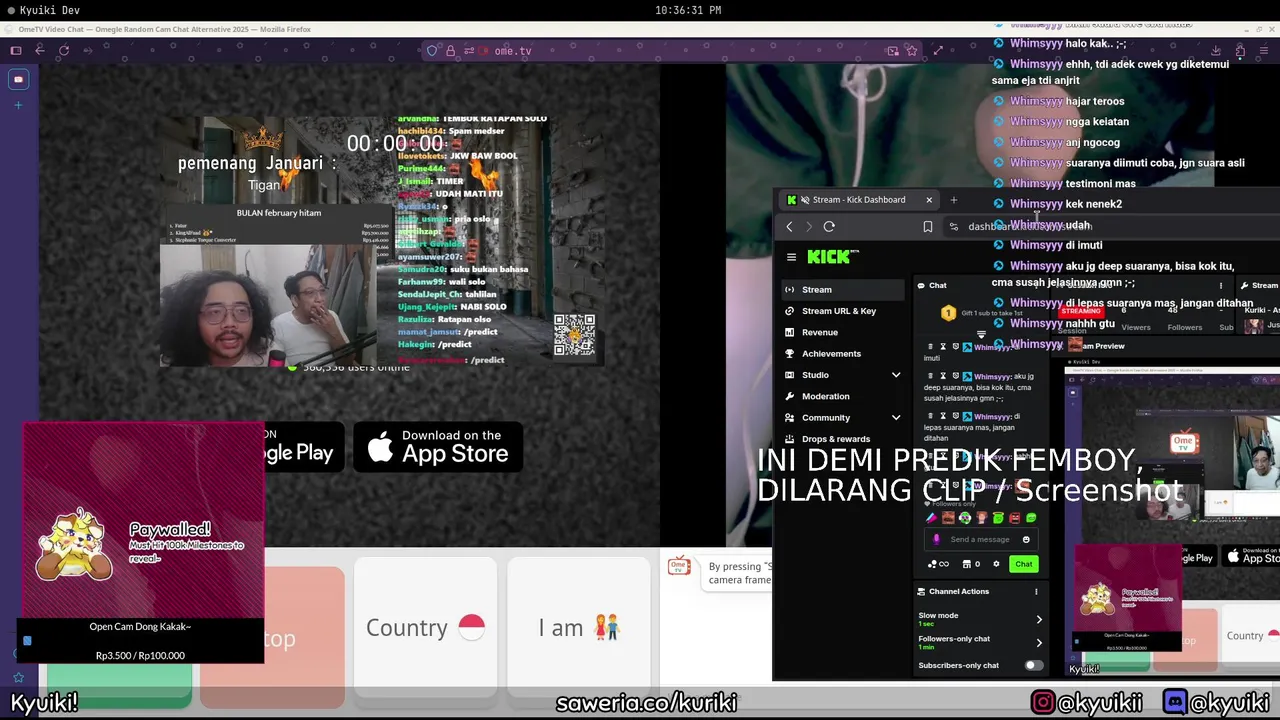1280x720 pixels.
Task: Click the Discord @kyuiki handle
Action: [x=1217, y=703]
